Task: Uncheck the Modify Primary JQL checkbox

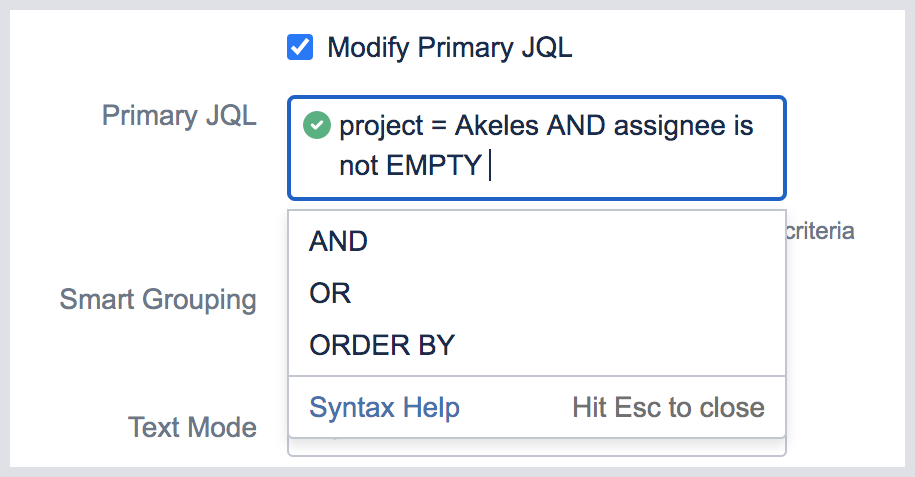Action: 300,47
